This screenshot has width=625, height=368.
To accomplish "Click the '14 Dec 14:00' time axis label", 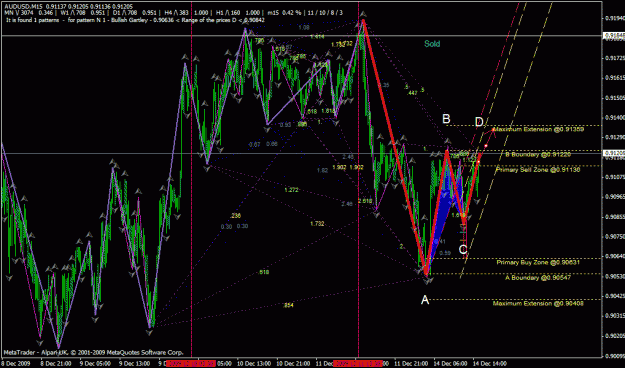I will pyautogui.click(x=490, y=364).
